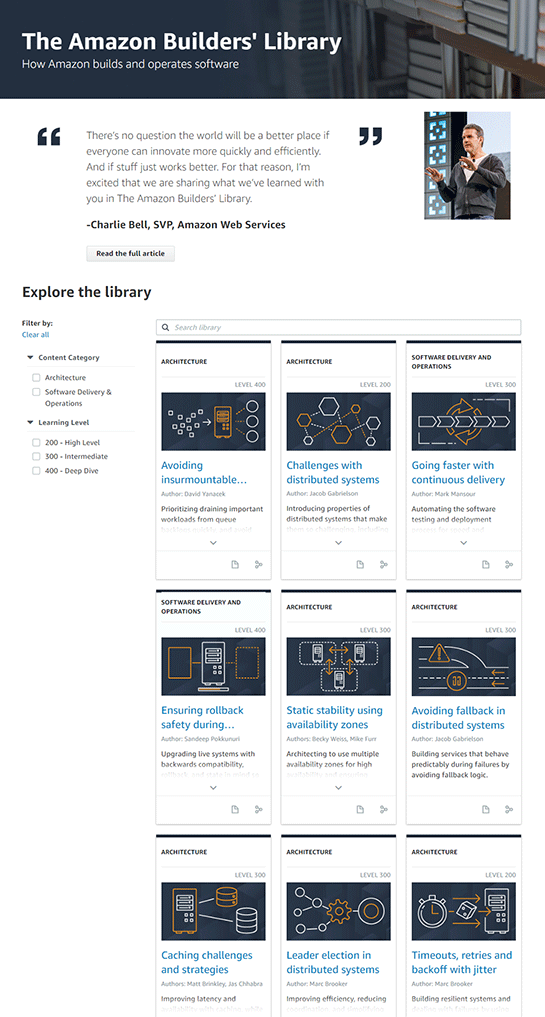Screen dimensions: 545x1017
Task: Enable the 400 - Deep Dive filter
Action: (36, 471)
